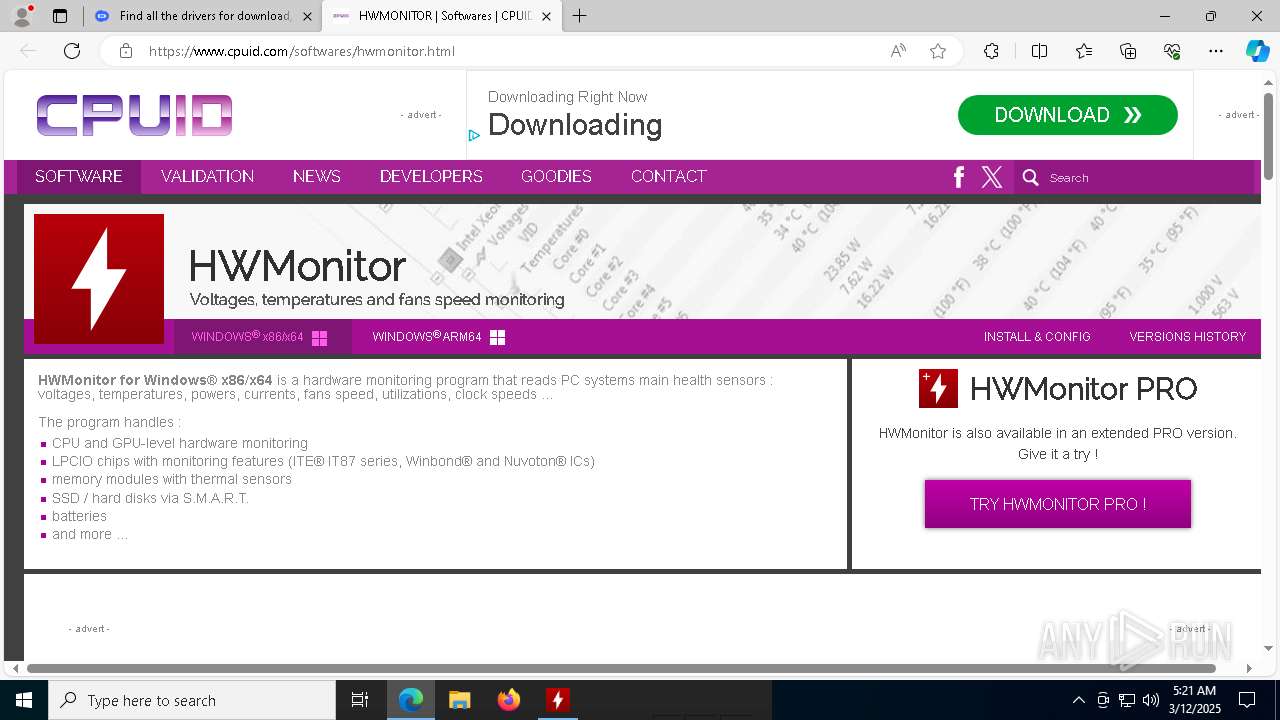
Task: Open Favorites list
Action: (x=1084, y=51)
